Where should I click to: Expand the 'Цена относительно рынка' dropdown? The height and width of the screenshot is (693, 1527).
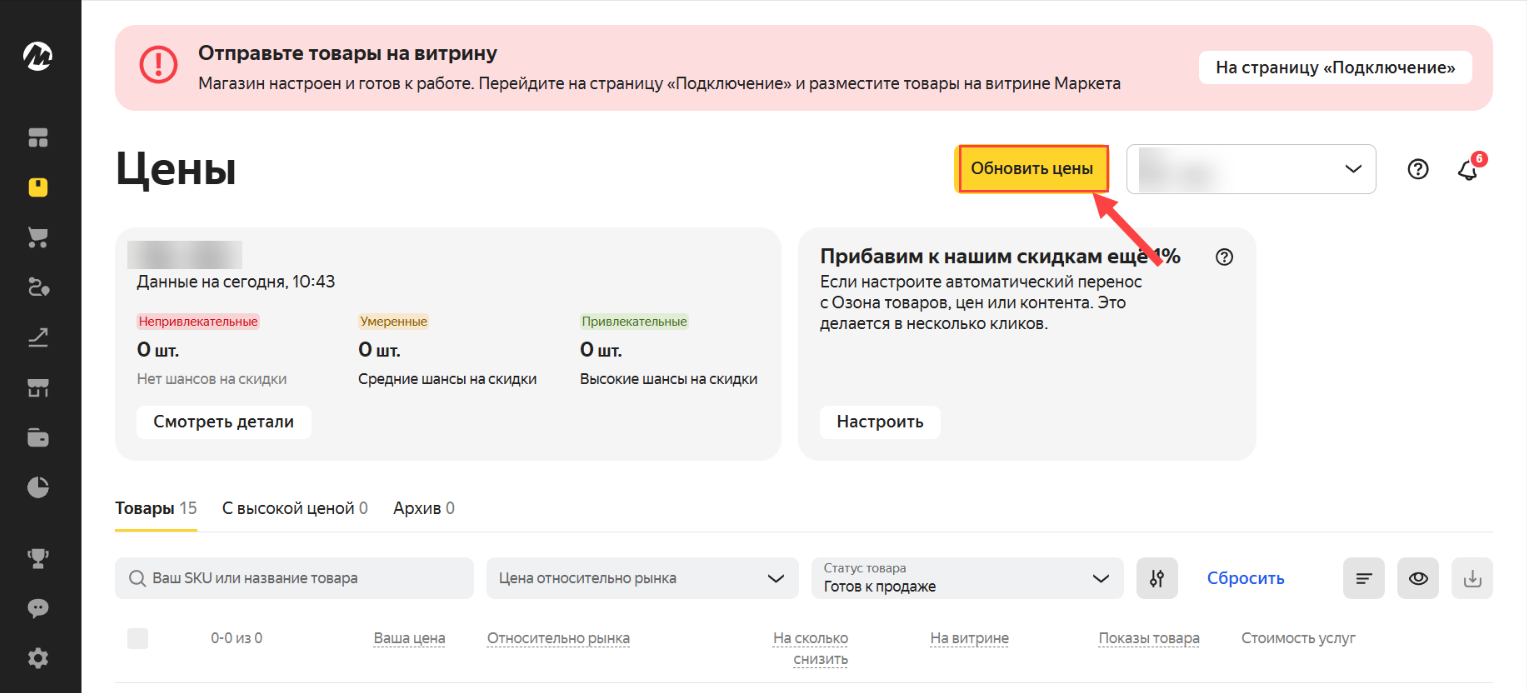pos(642,578)
